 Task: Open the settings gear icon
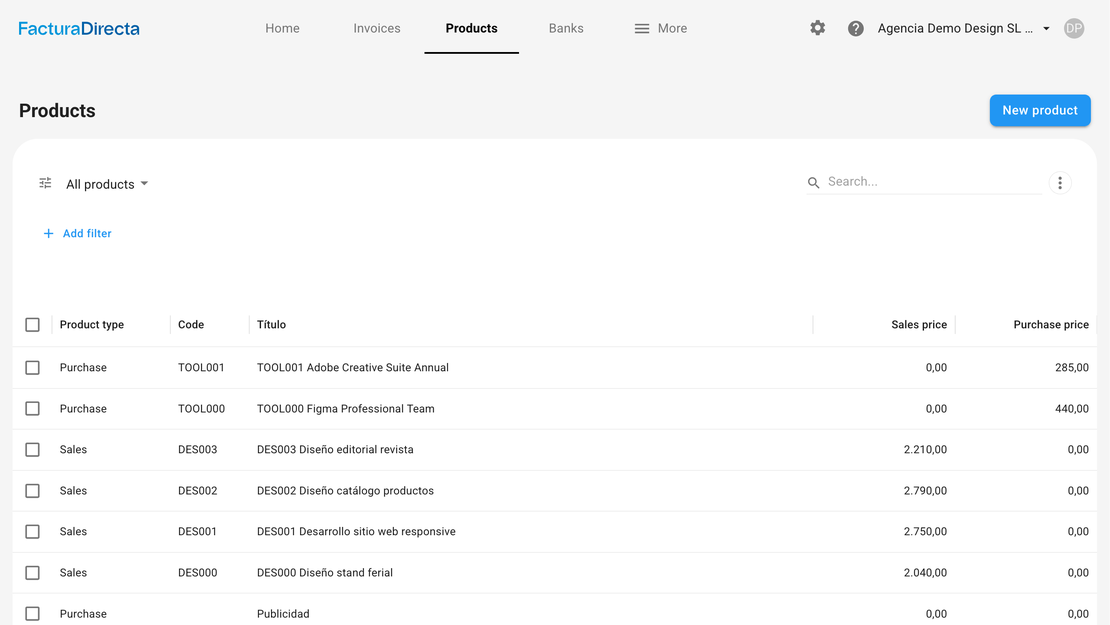point(818,28)
